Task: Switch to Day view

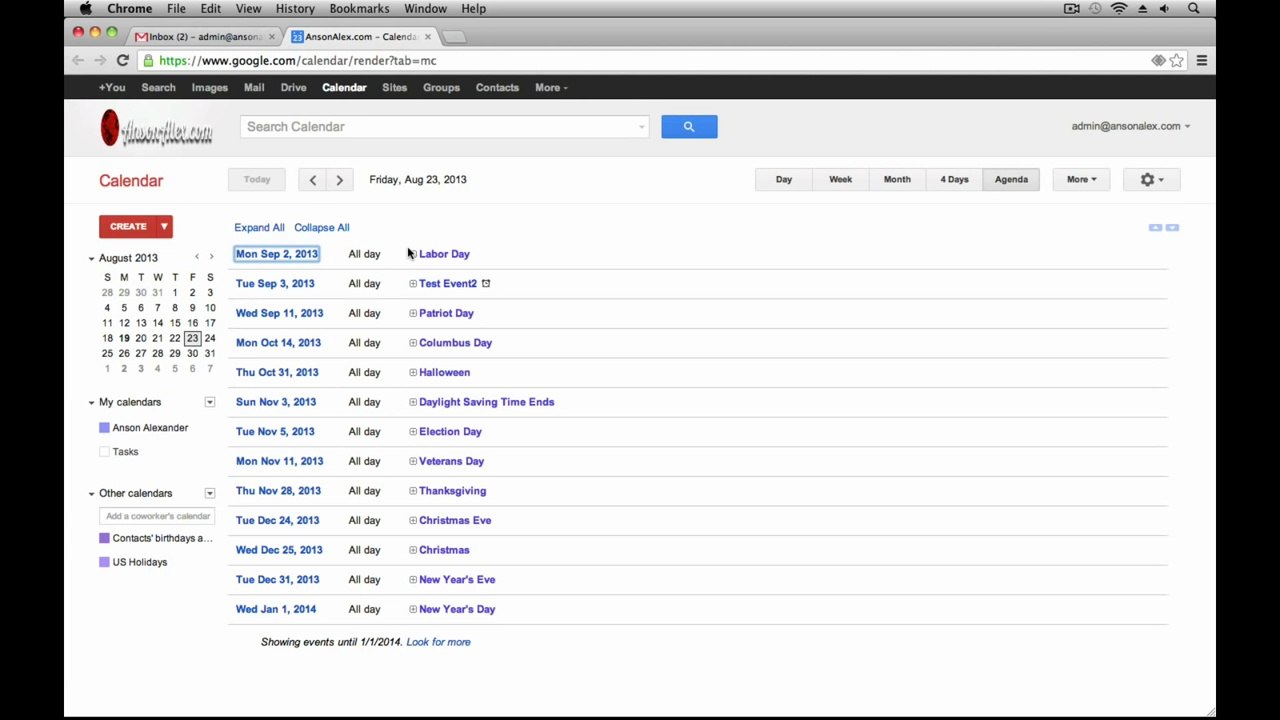Action: pos(784,180)
